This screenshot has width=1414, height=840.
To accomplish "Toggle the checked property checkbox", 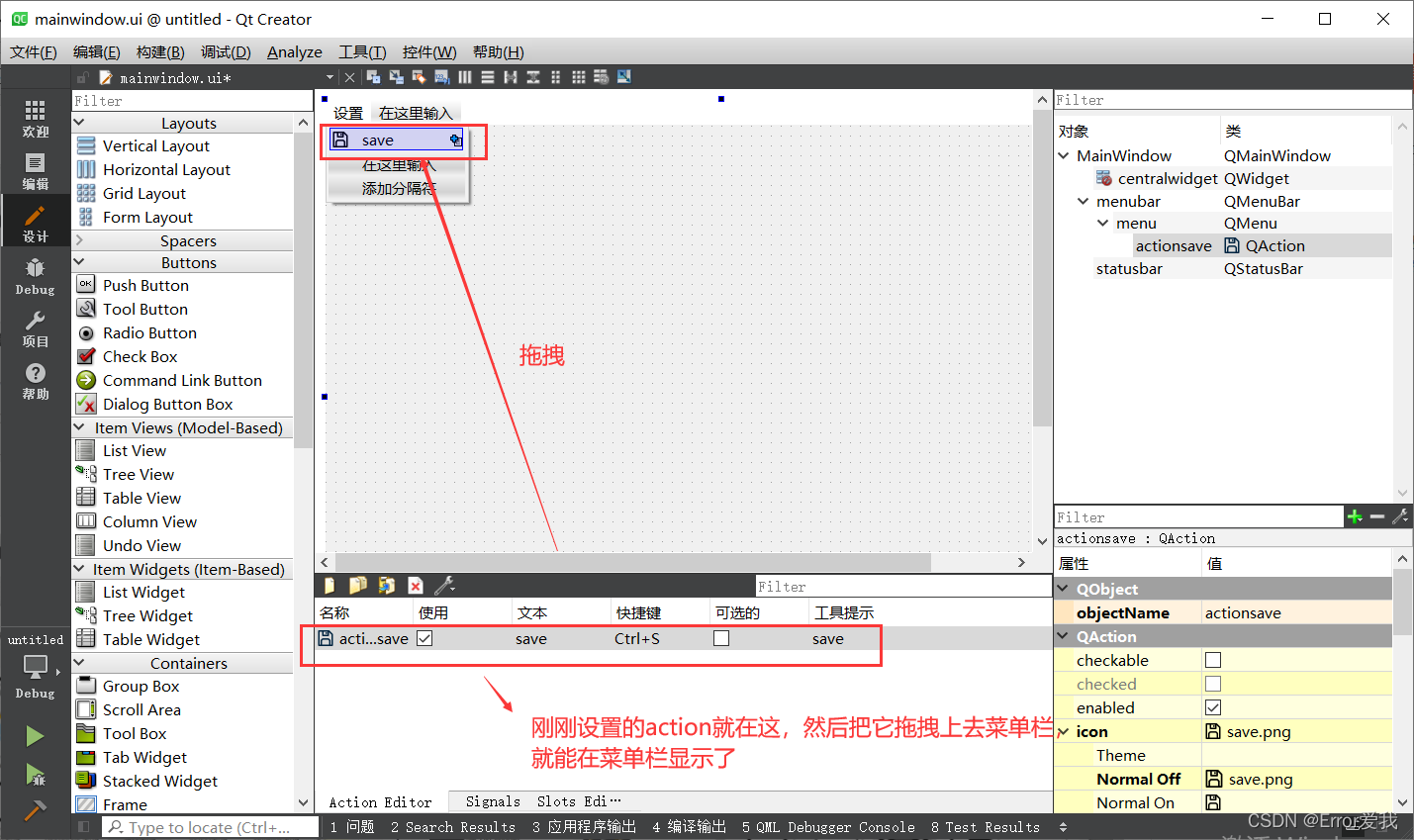I will click(1213, 684).
